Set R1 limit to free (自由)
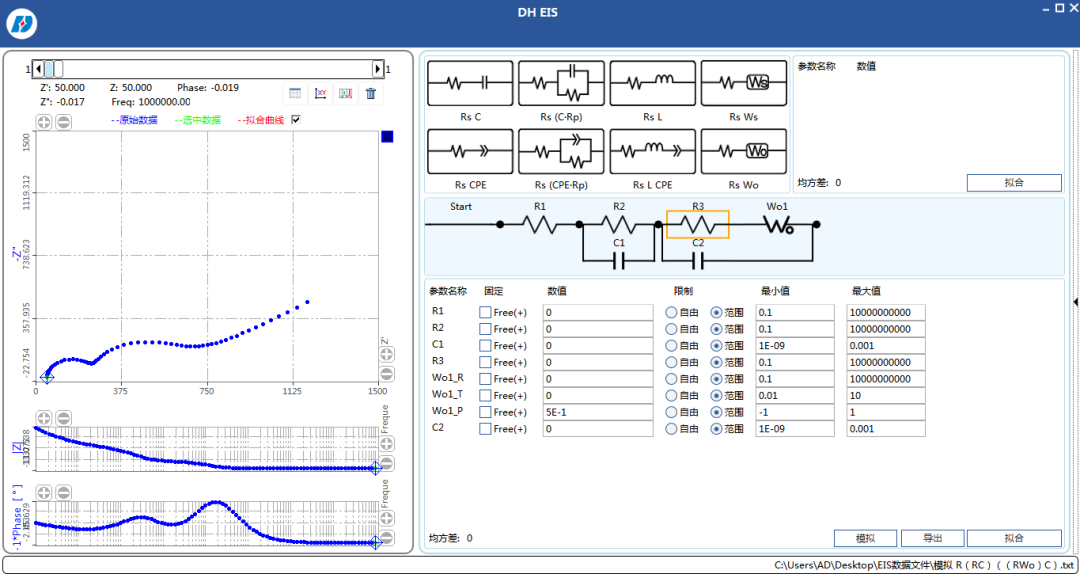 click(671, 312)
